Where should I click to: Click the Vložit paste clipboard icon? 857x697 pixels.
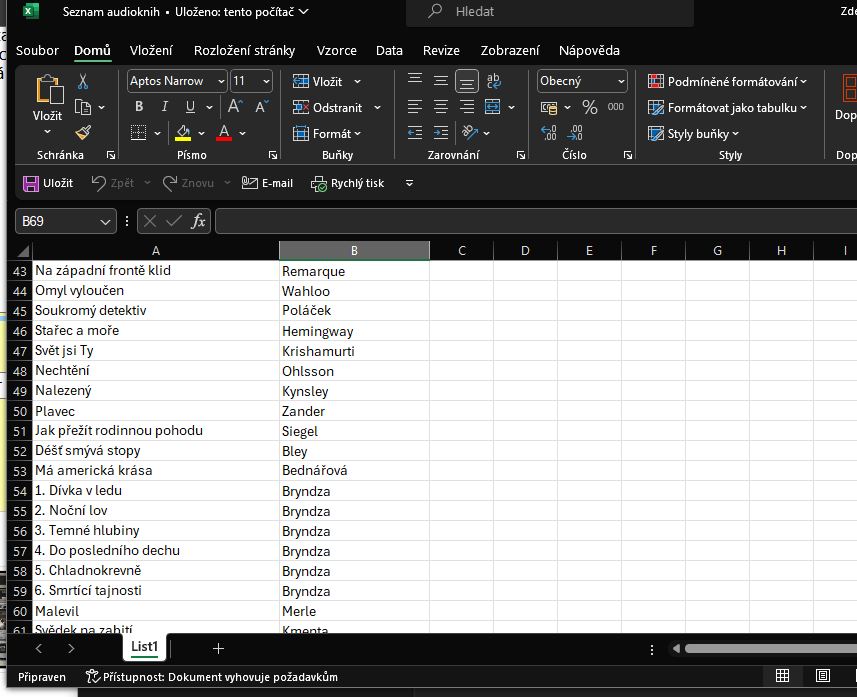tap(49, 90)
